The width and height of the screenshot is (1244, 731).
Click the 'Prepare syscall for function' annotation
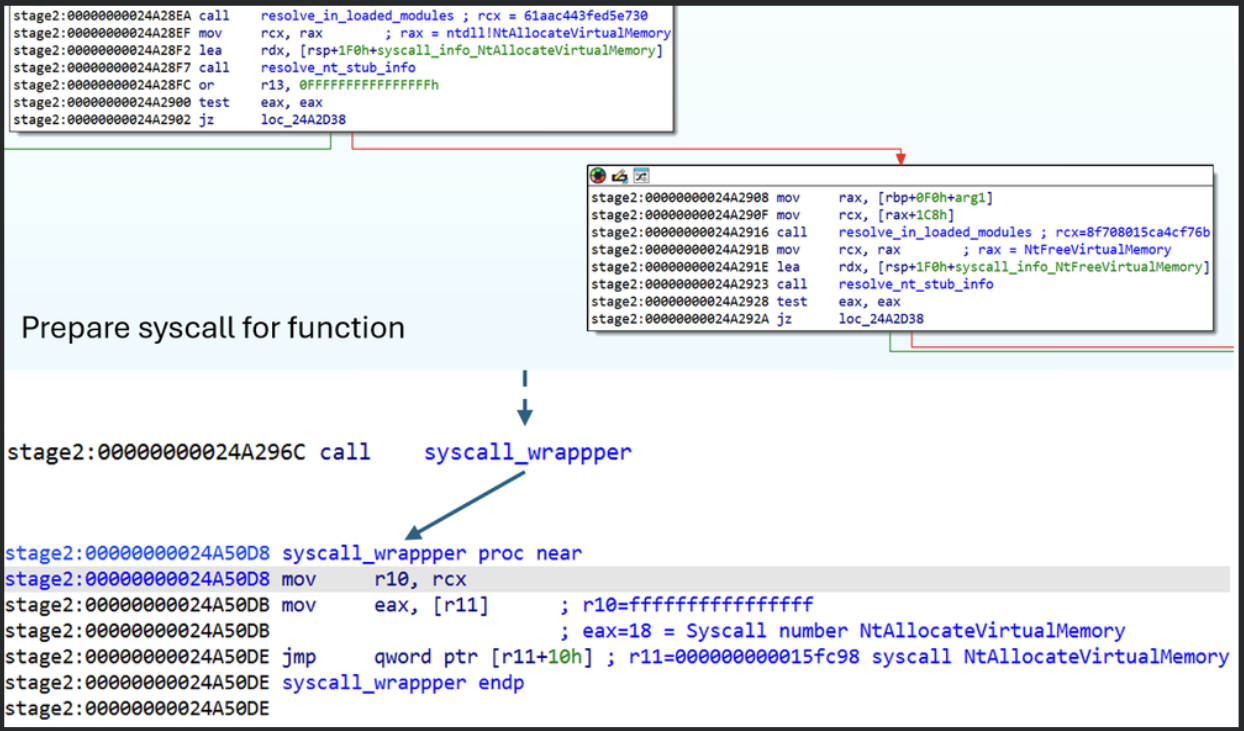(x=213, y=328)
